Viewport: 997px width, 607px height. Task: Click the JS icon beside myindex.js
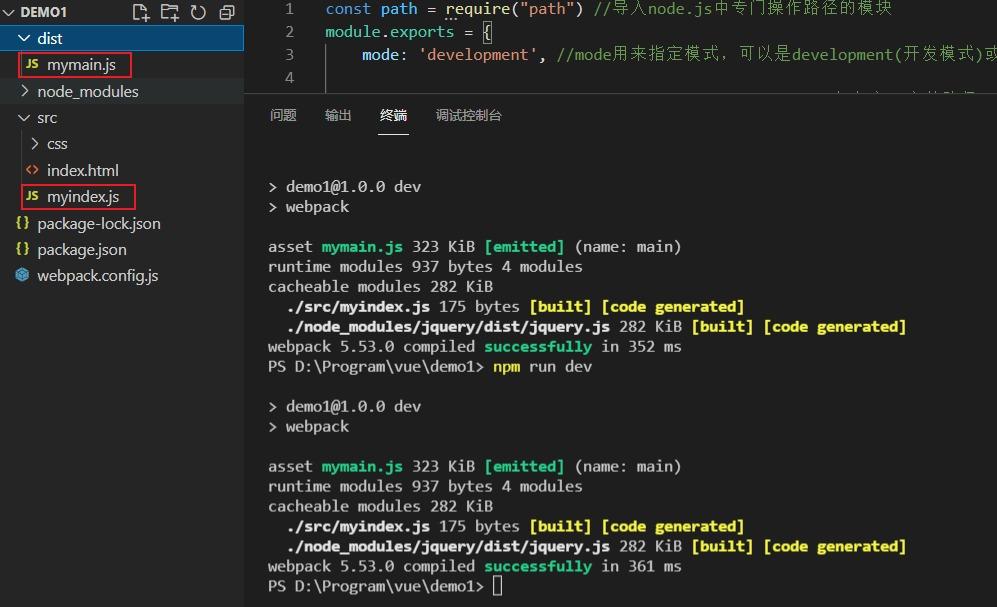[x=32, y=196]
